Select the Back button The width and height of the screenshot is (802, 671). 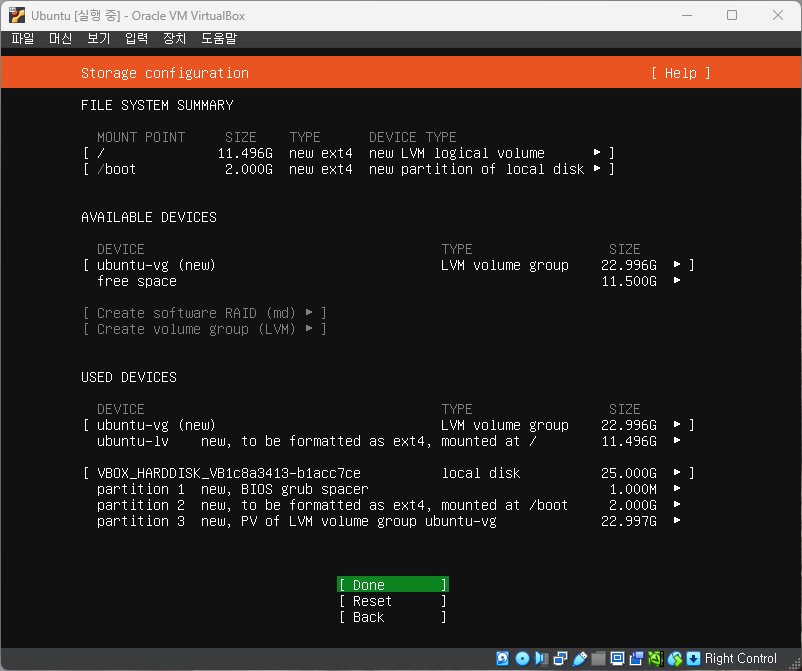point(393,617)
